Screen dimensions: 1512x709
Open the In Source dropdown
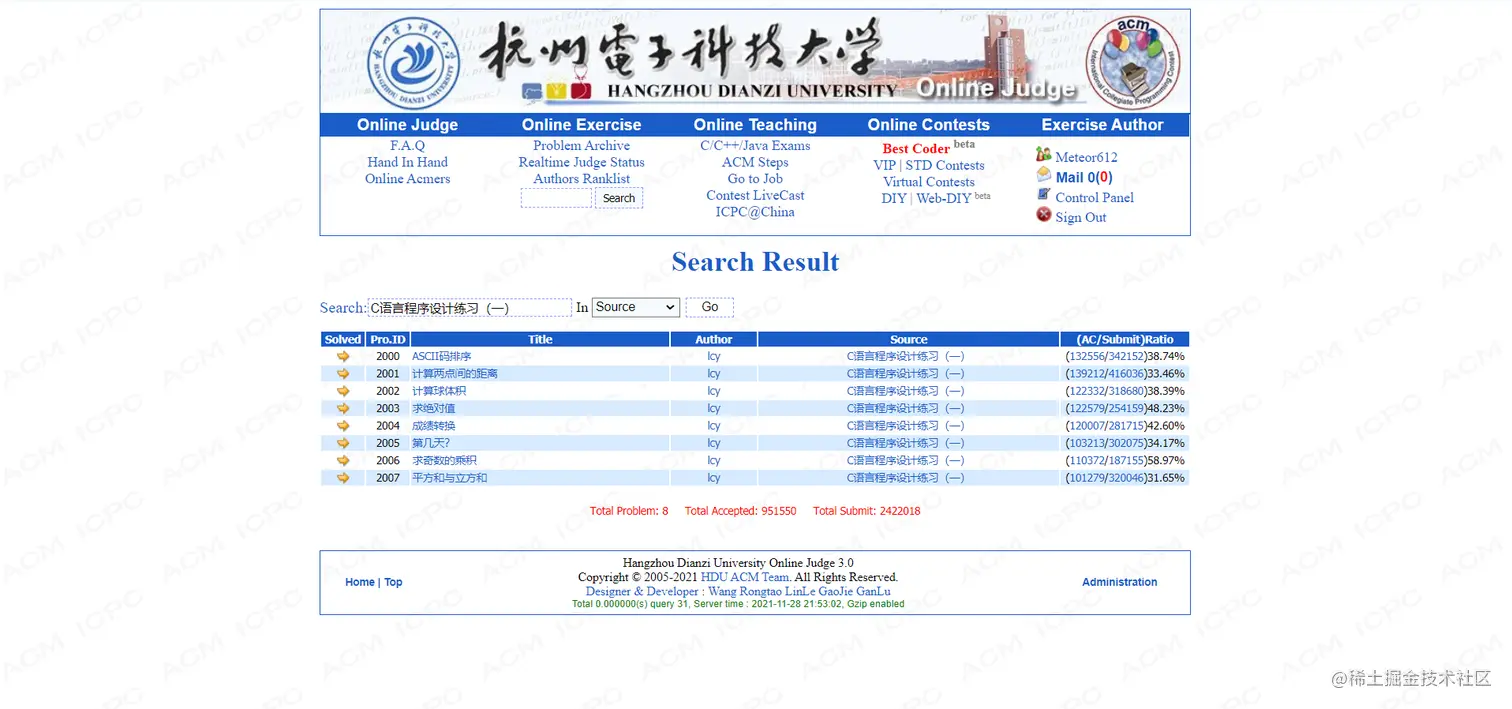tap(636, 307)
